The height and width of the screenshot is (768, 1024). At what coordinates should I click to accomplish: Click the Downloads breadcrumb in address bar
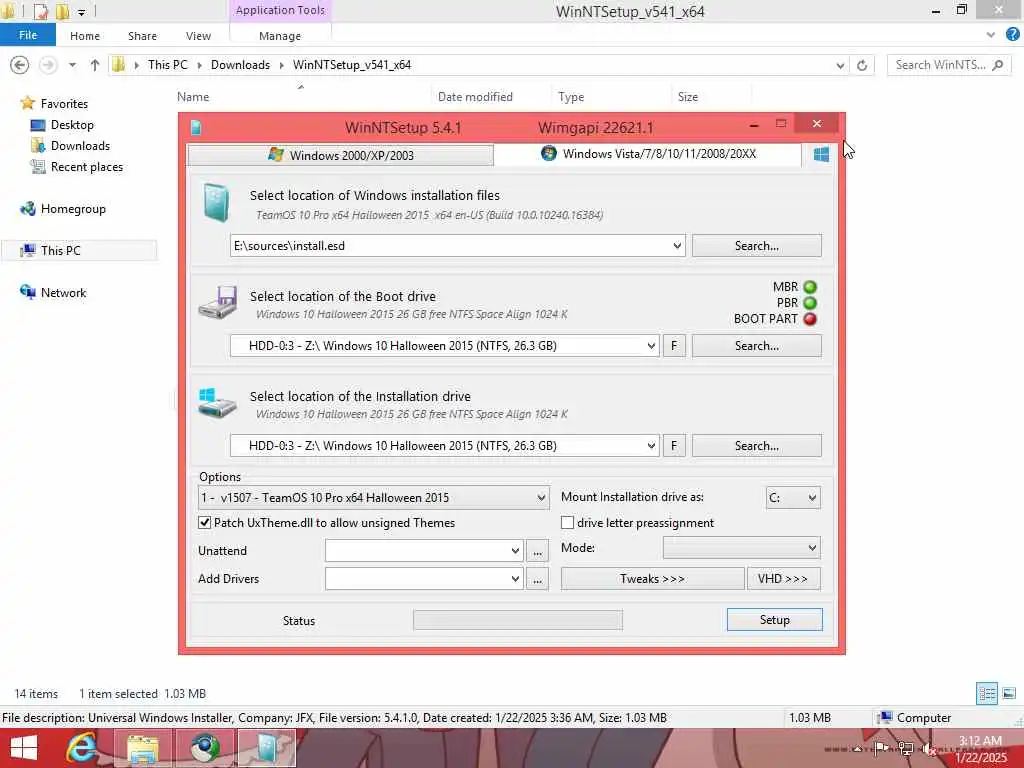240,65
